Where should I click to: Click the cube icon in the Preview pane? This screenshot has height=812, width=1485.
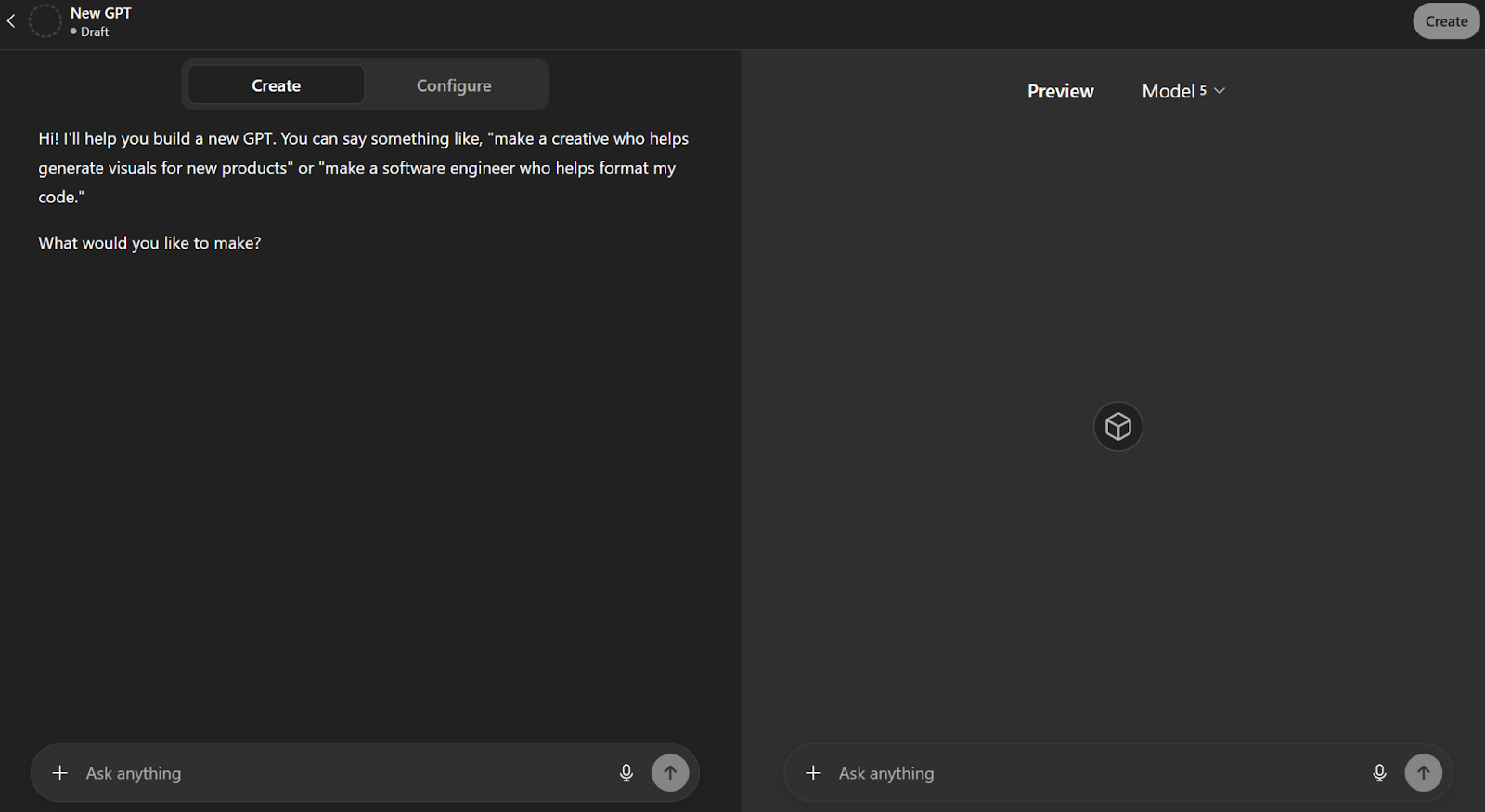click(x=1118, y=427)
